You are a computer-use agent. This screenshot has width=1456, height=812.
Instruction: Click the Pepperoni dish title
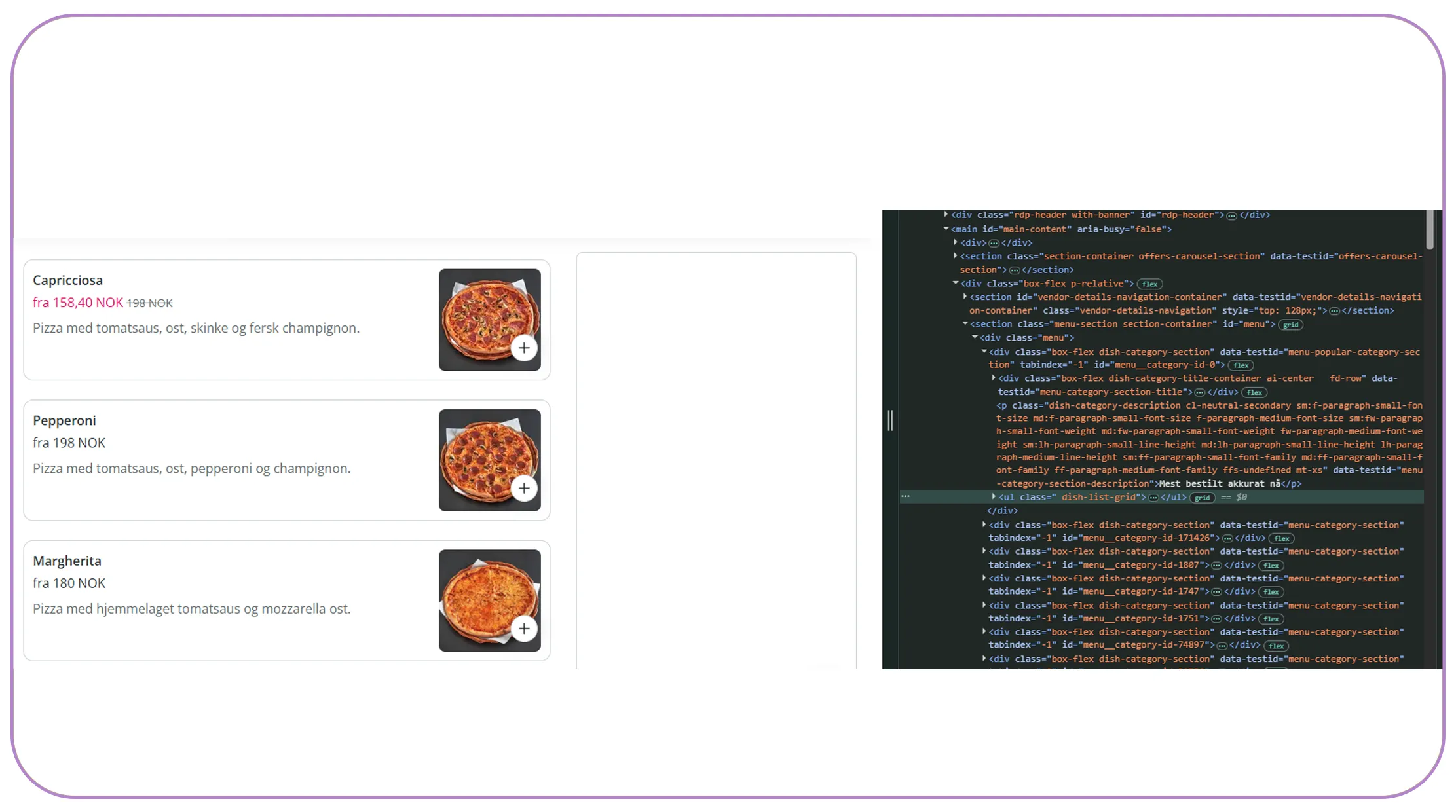(64, 420)
